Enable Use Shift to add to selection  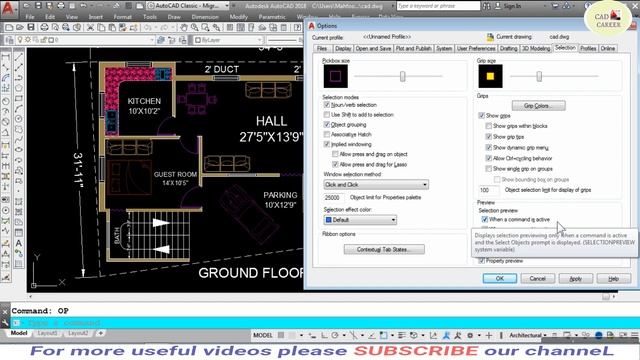(327, 115)
